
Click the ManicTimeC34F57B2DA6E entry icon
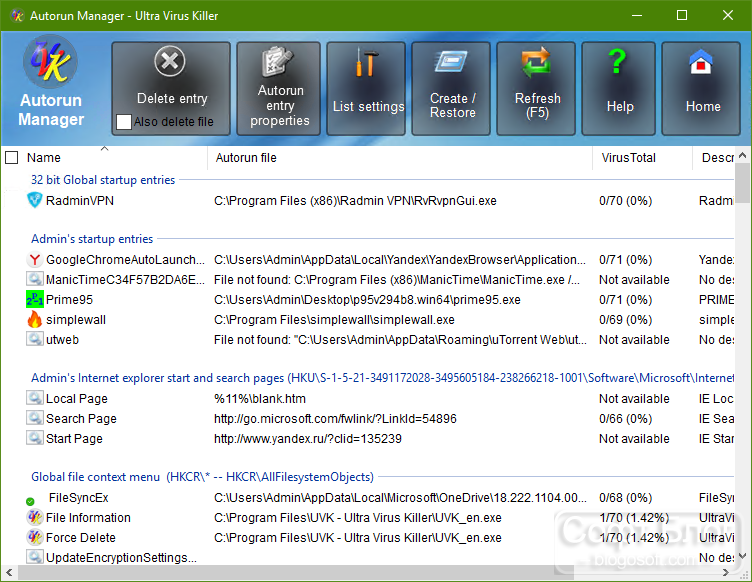pyautogui.click(x=35, y=279)
